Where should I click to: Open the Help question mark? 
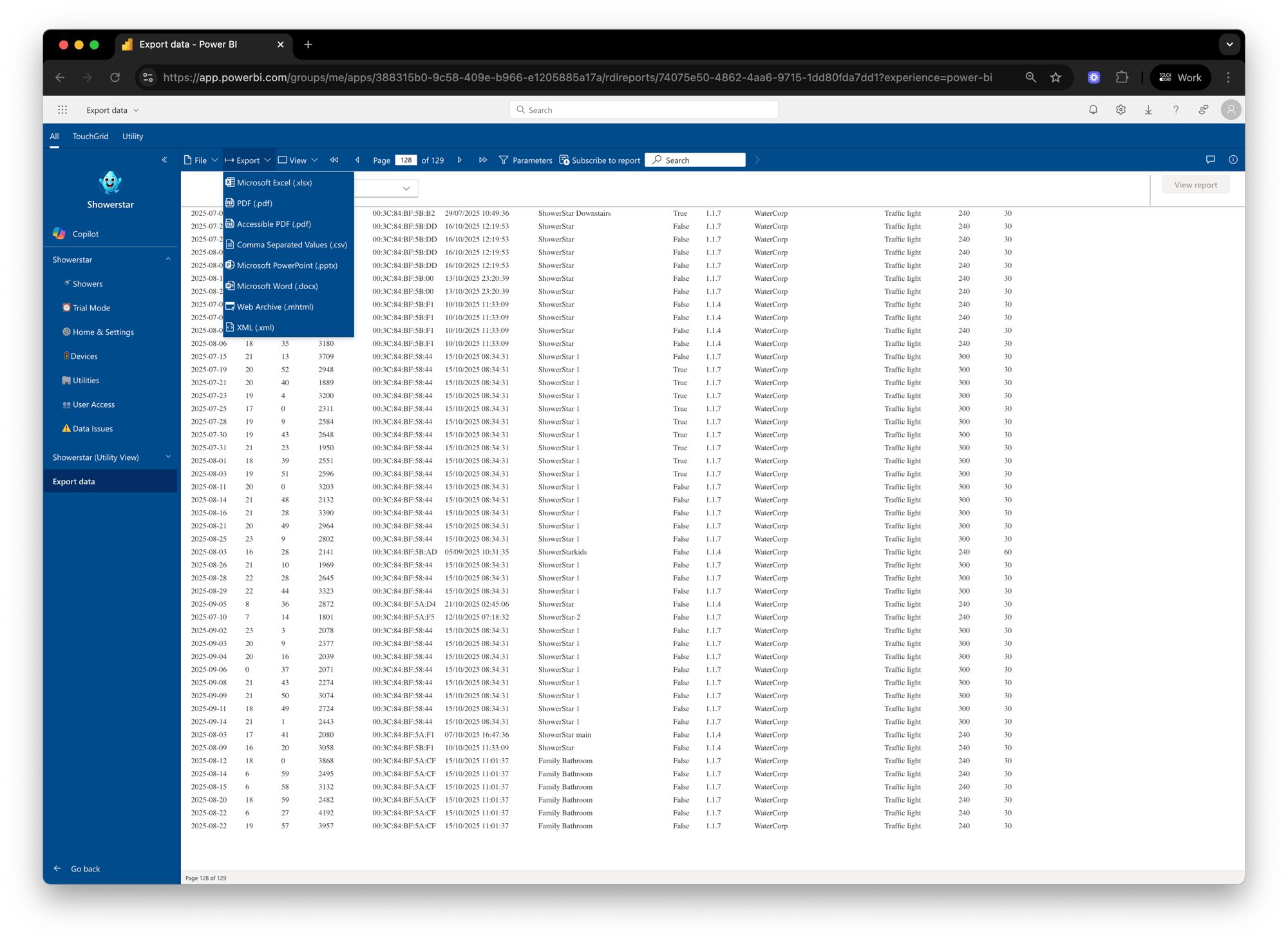point(1175,110)
